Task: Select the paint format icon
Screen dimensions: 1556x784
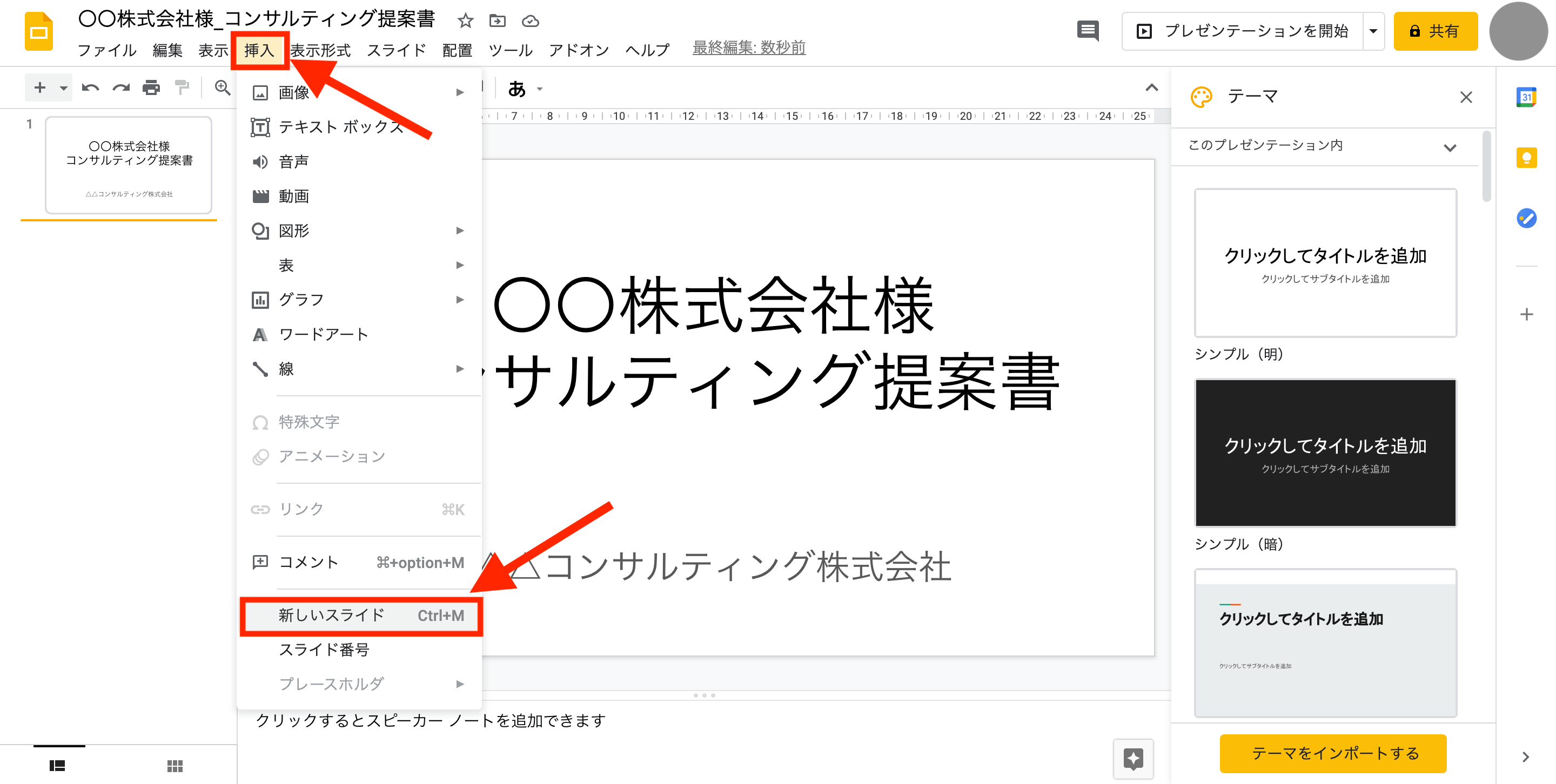Action: click(182, 88)
